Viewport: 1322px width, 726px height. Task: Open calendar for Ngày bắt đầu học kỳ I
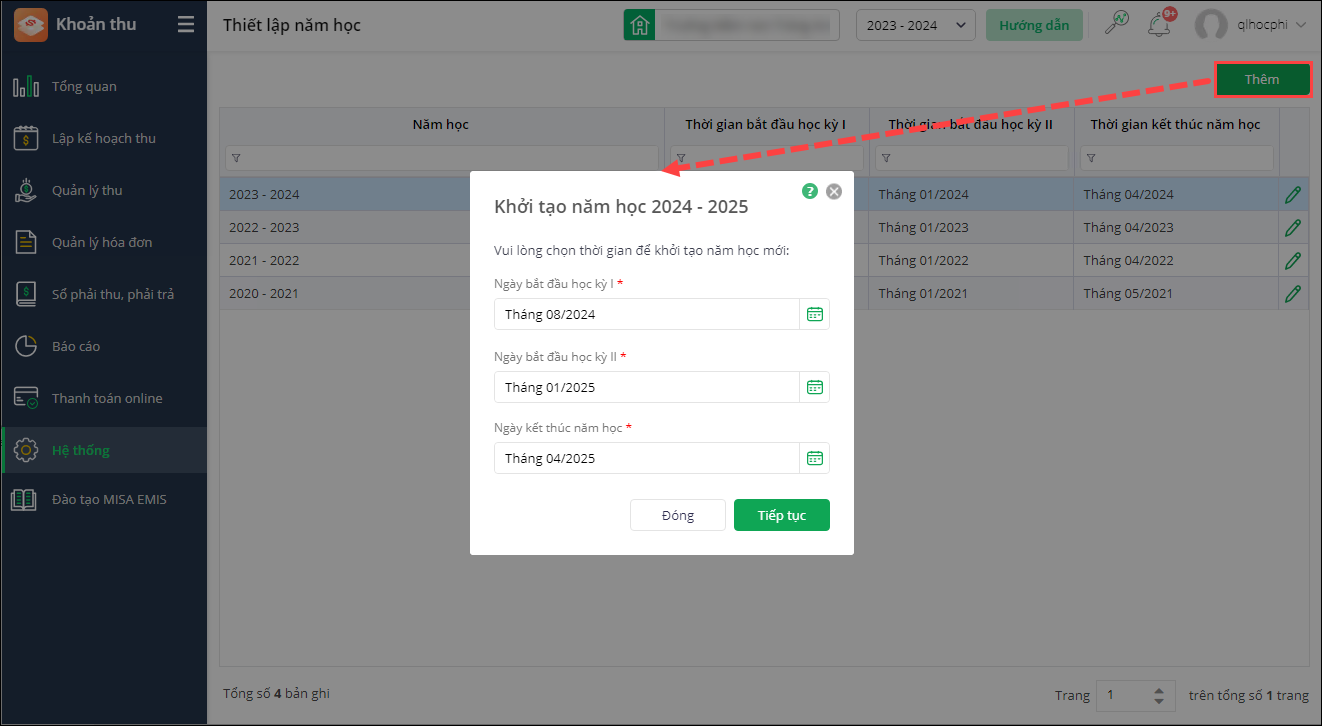tap(815, 314)
